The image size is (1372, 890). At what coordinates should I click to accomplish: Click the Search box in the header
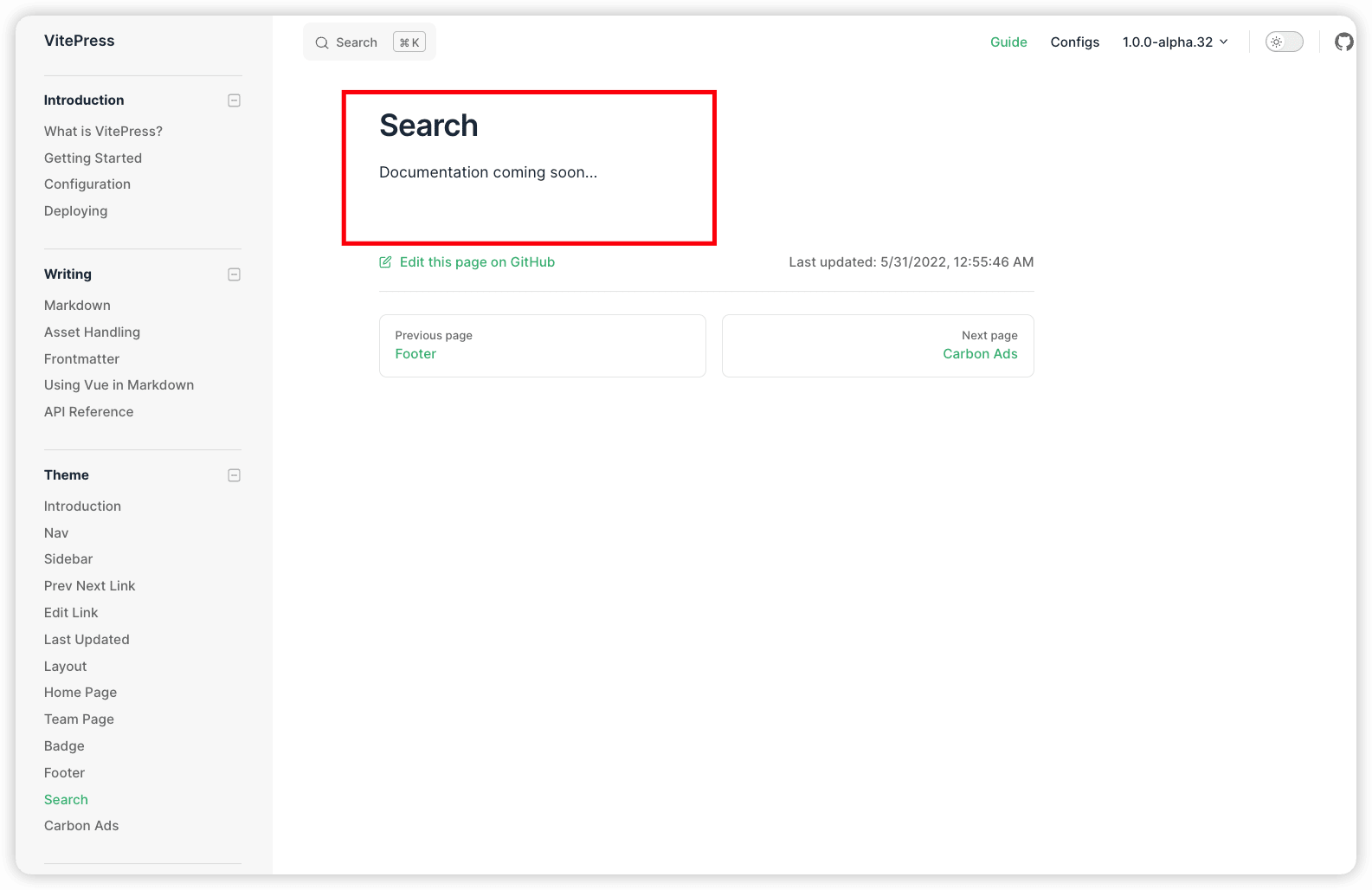click(x=370, y=42)
